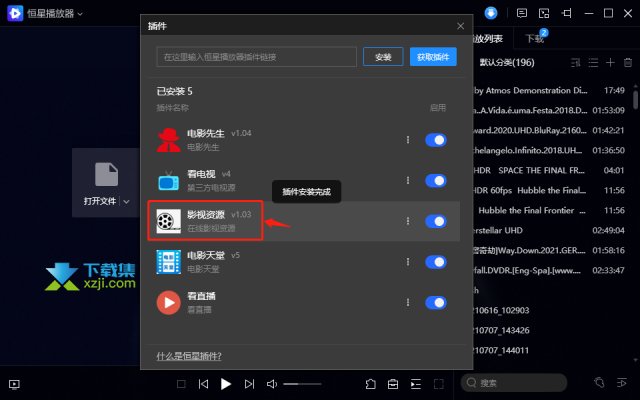The width and height of the screenshot is (640, 400).
Task: Click the blue download icon in title bar
Action: pyautogui.click(x=491, y=13)
